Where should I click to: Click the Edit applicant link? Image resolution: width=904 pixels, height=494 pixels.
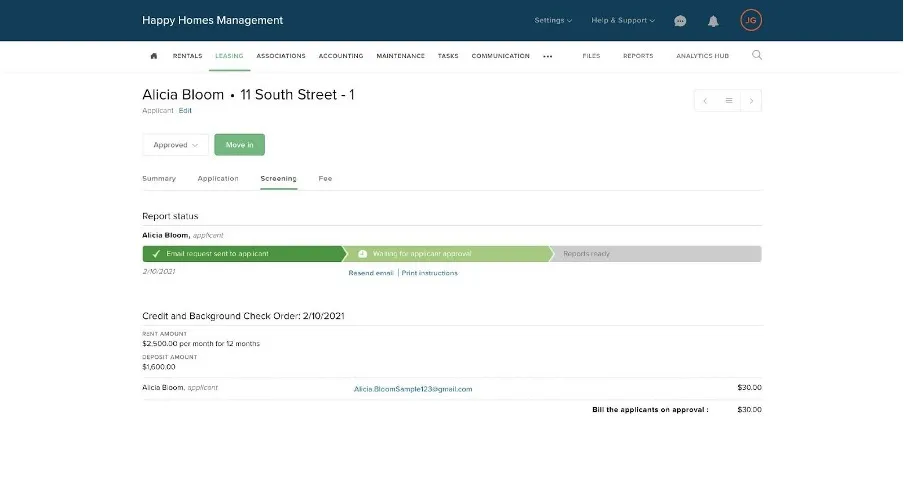(185, 111)
